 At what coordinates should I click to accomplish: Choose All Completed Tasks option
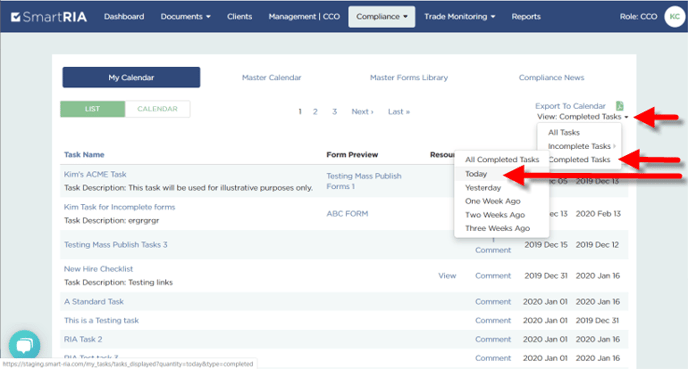click(502, 160)
